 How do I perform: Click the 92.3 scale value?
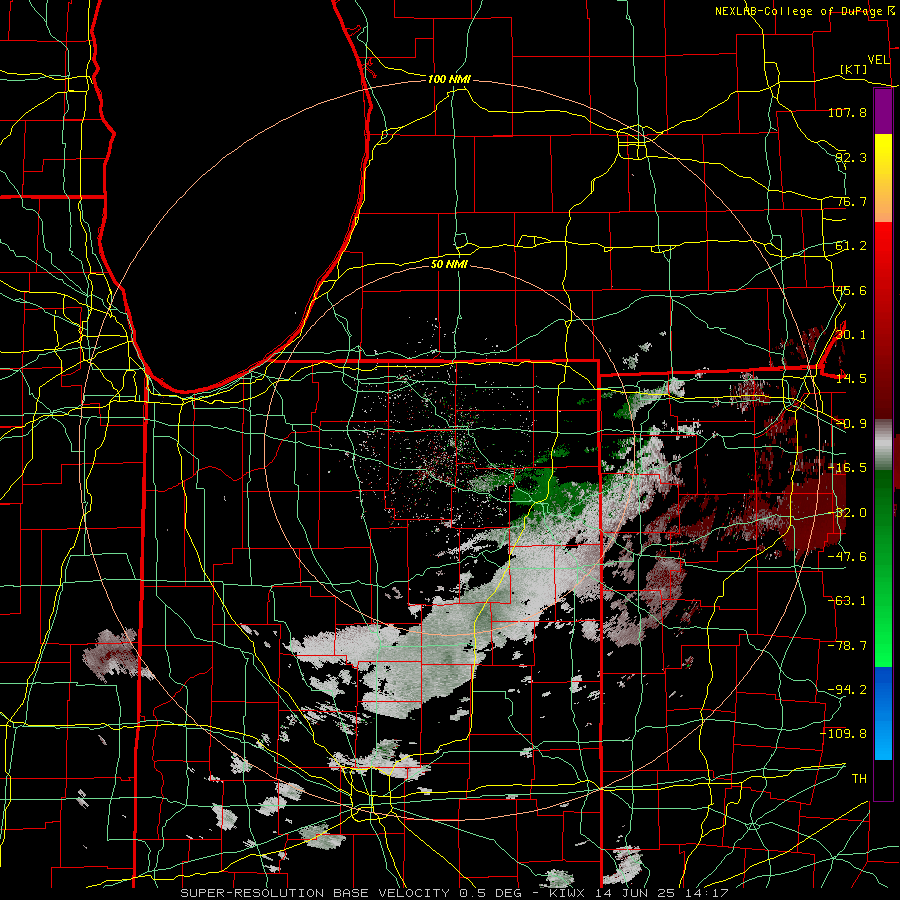pos(851,157)
